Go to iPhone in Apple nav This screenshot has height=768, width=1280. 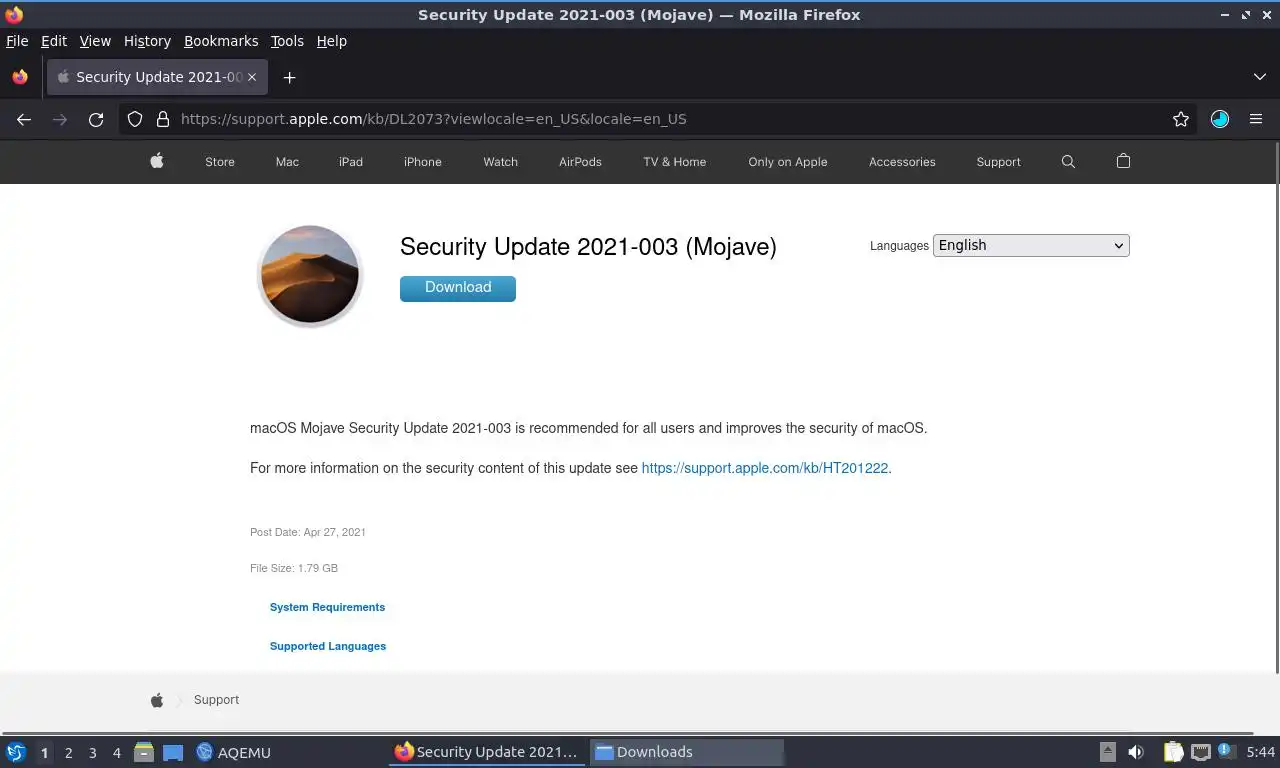(x=423, y=162)
